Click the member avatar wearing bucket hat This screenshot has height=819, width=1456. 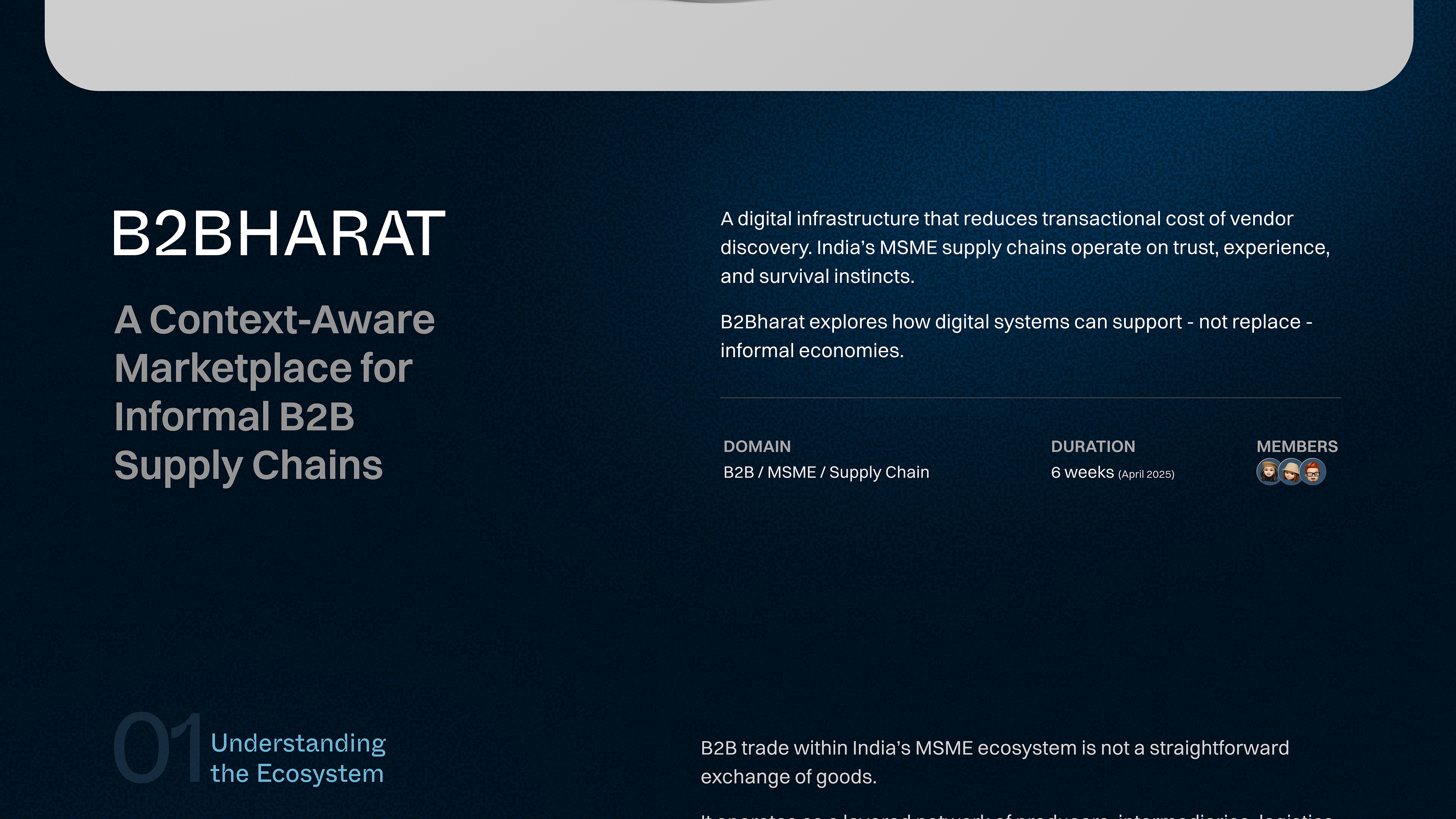1290,472
